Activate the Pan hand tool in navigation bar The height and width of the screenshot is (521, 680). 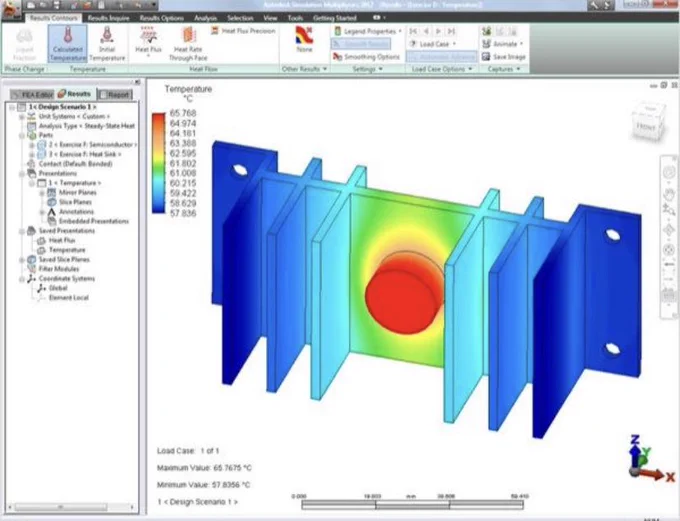click(669, 193)
